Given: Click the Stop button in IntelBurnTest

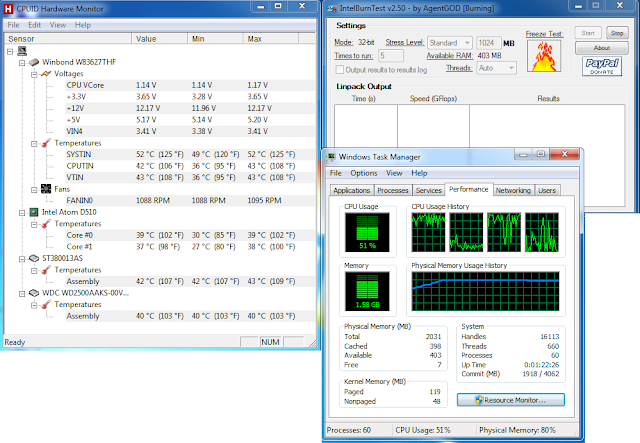Looking at the screenshot, I should 617,33.
